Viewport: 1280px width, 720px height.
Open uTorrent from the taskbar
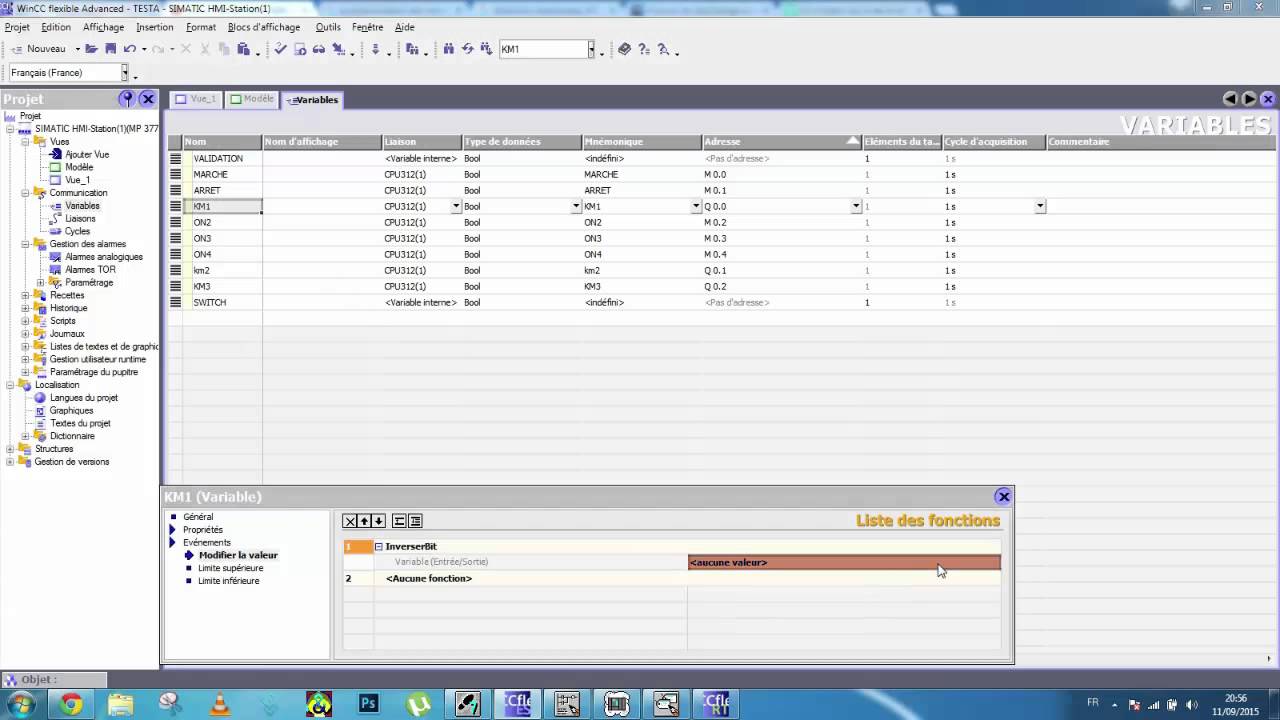(x=419, y=704)
